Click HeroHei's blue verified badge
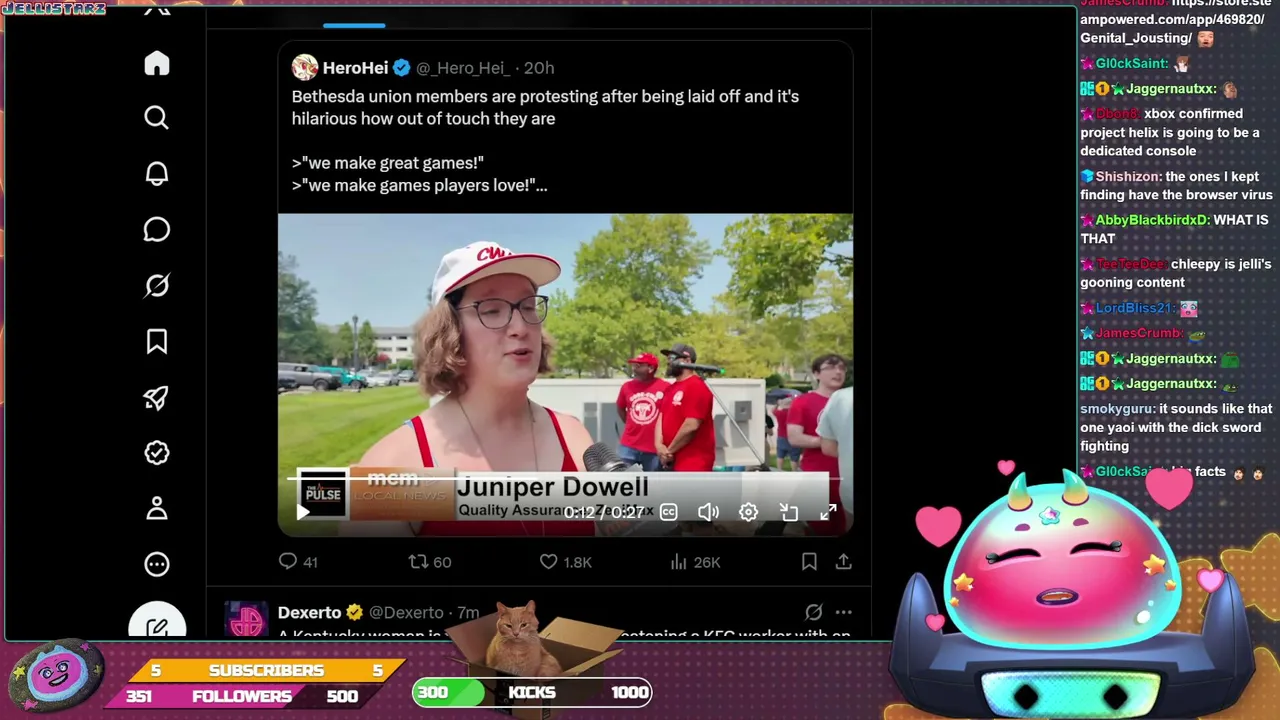The width and height of the screenshot is (1280, 720). (x=401, y=68)
